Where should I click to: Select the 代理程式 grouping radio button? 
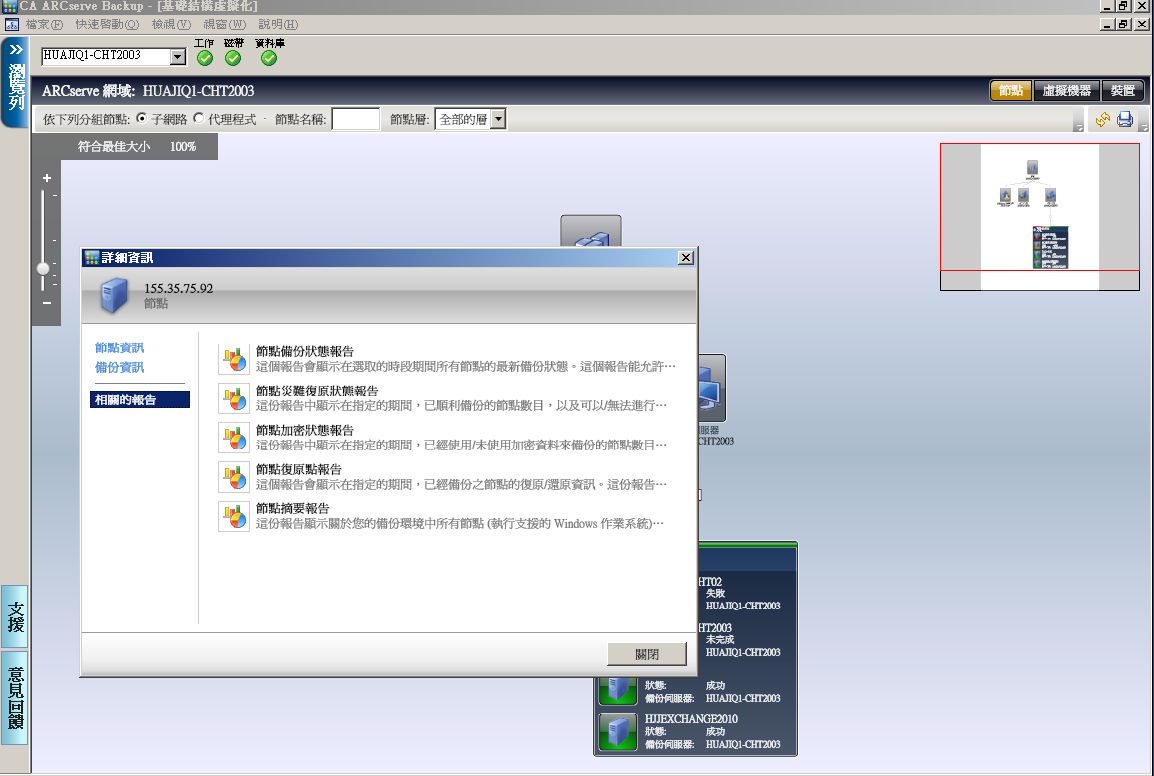tap(199, 119)
